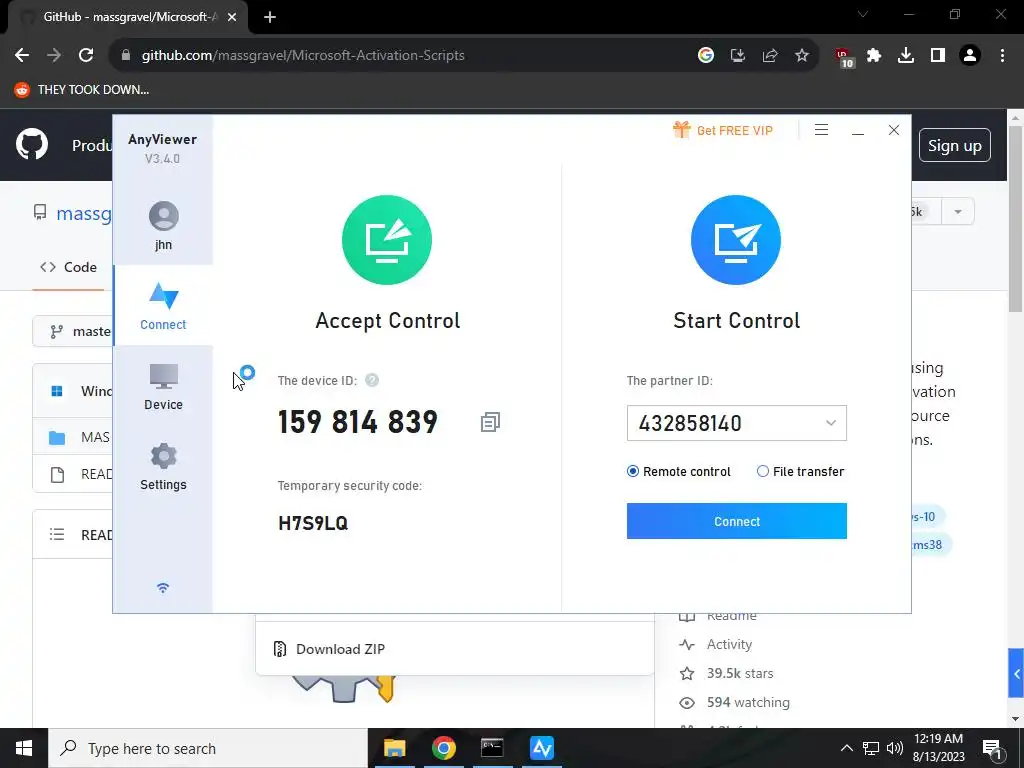Click the Get FREE VIP gift link
The height and width of the screenshot is (768, 1024).
[723, 130]
